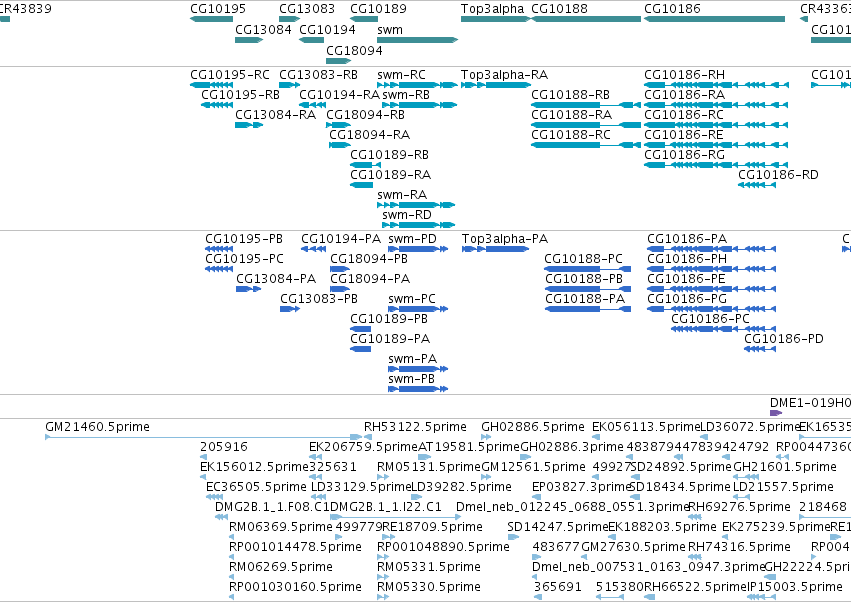Click transcript CG10186-RE
The height and width of the screenshot is (602, 851).
[x=716, y=145]
